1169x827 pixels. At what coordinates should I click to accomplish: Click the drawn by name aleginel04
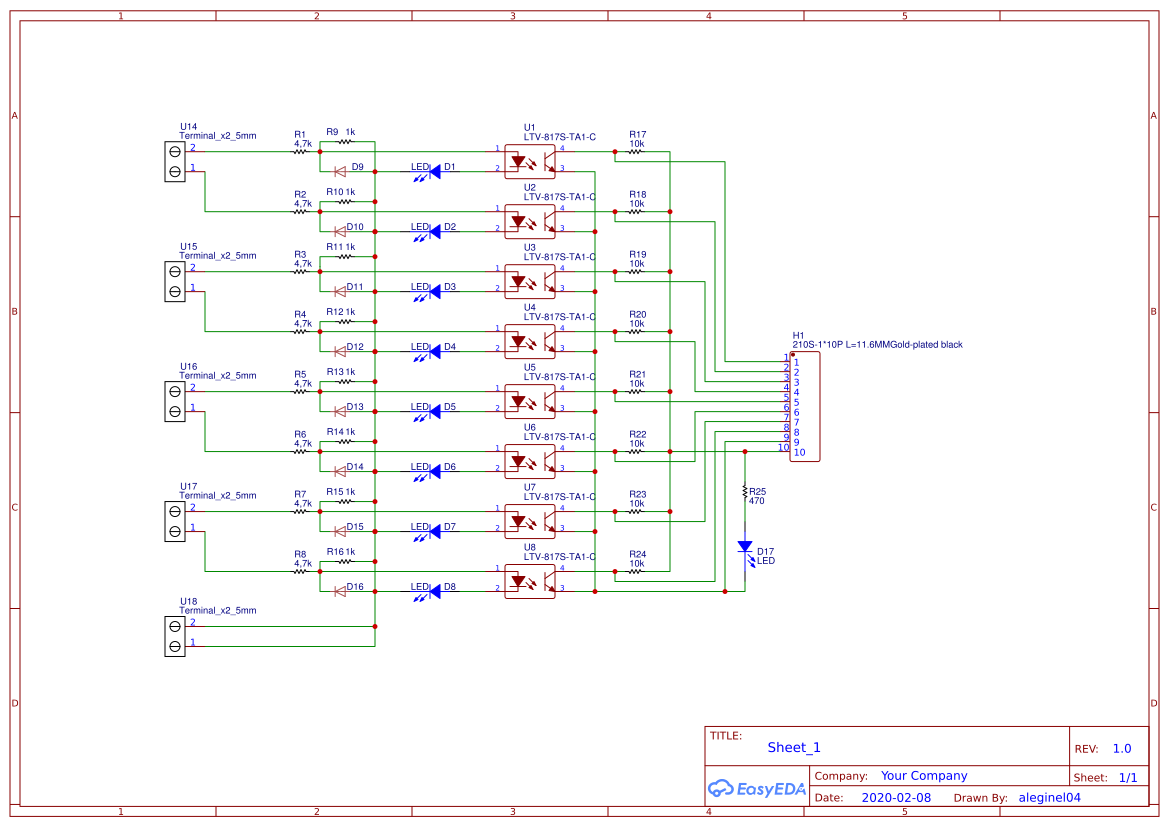[x=1048, y=797]
